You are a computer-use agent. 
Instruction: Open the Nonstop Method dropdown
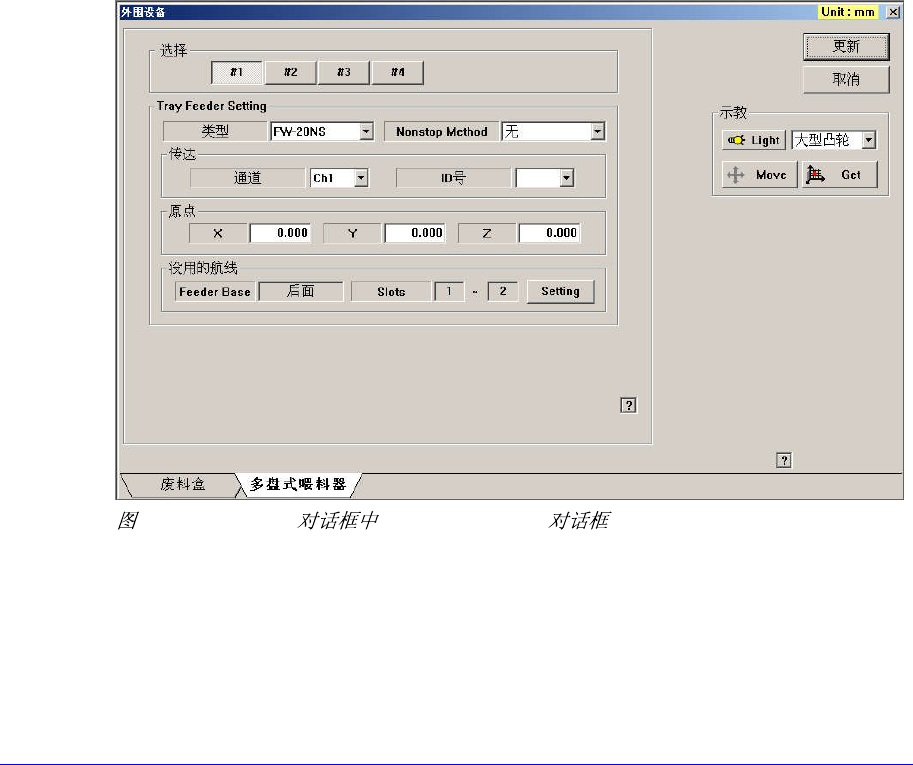click(597, 132)
